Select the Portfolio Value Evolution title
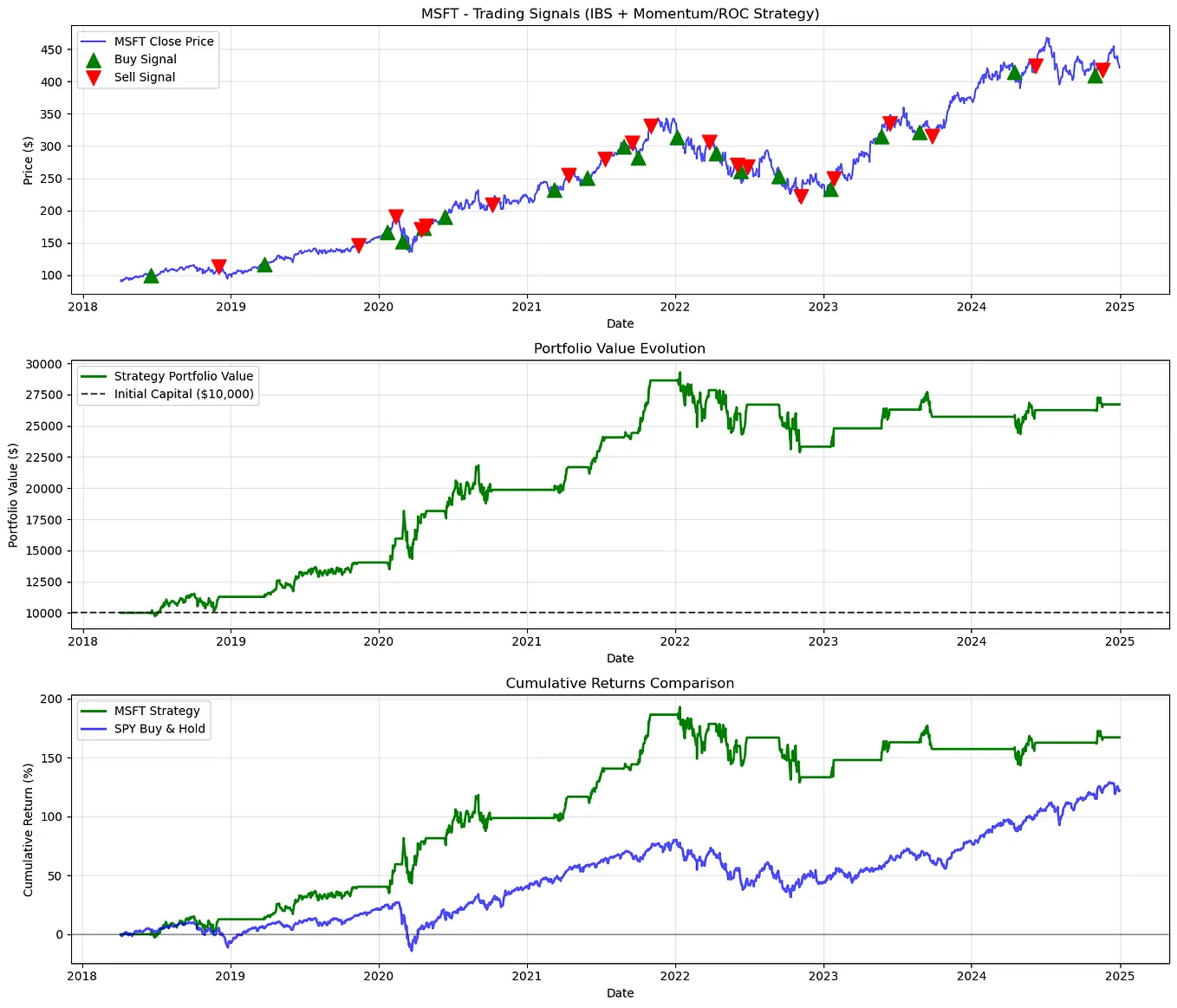Image resolution: width=1177 pixels, height=1008 pixels. (620, 348)
